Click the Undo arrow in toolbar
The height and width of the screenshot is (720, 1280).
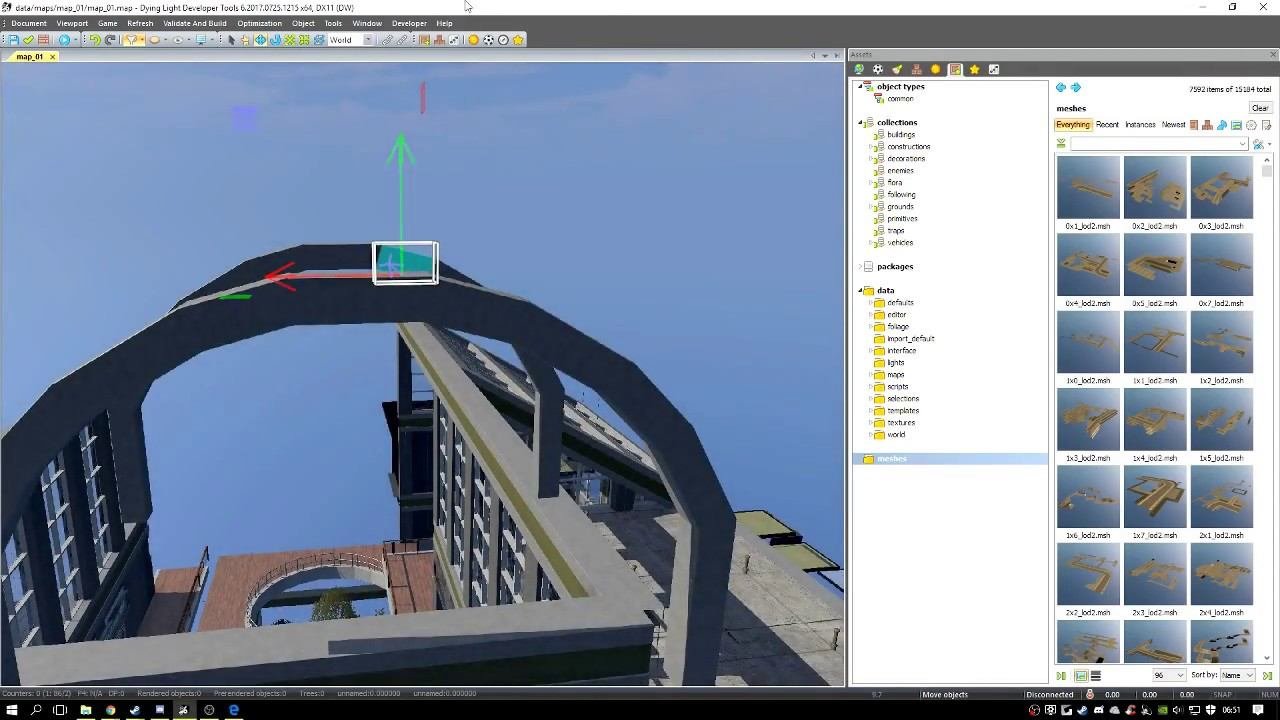tap(95, 40)
